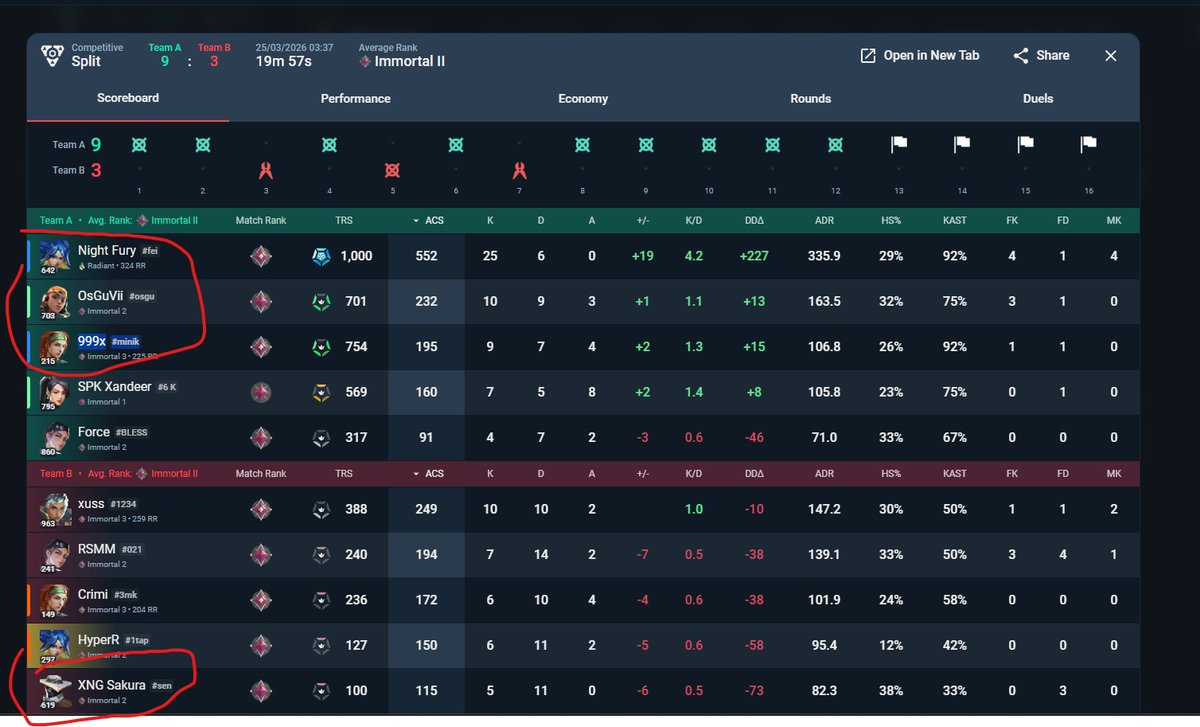Select round 3 spike icon
1200x727 pixels.
[266, 170]
